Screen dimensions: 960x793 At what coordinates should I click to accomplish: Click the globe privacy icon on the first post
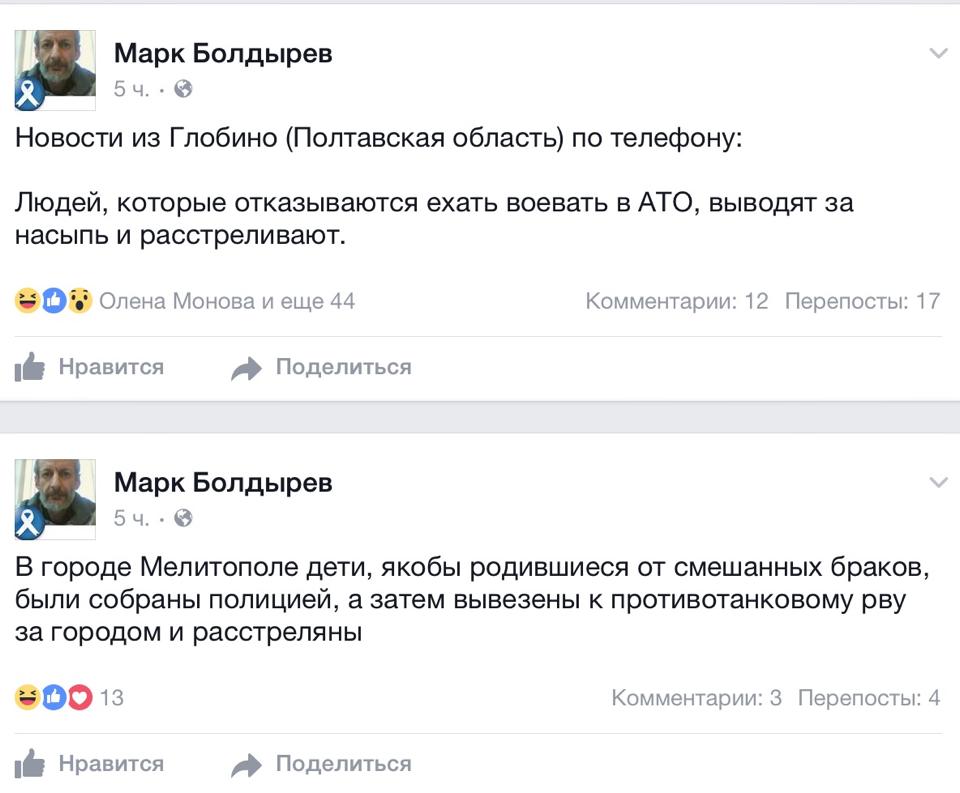click(x=183, y=90)
